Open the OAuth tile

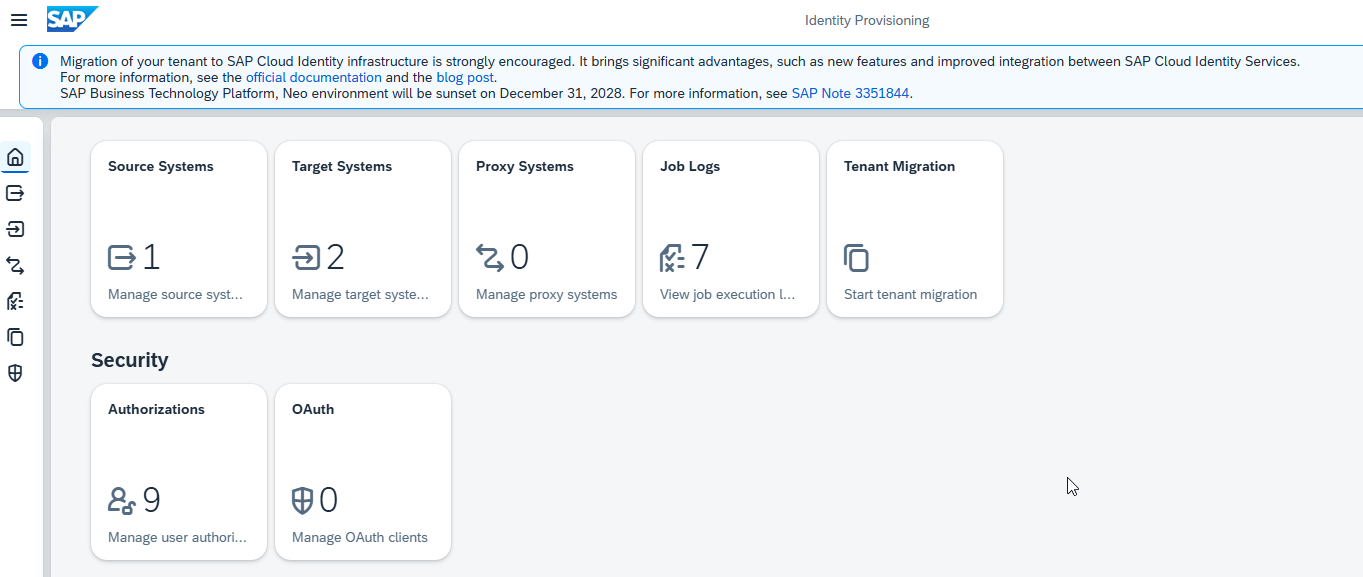point(363,472)
